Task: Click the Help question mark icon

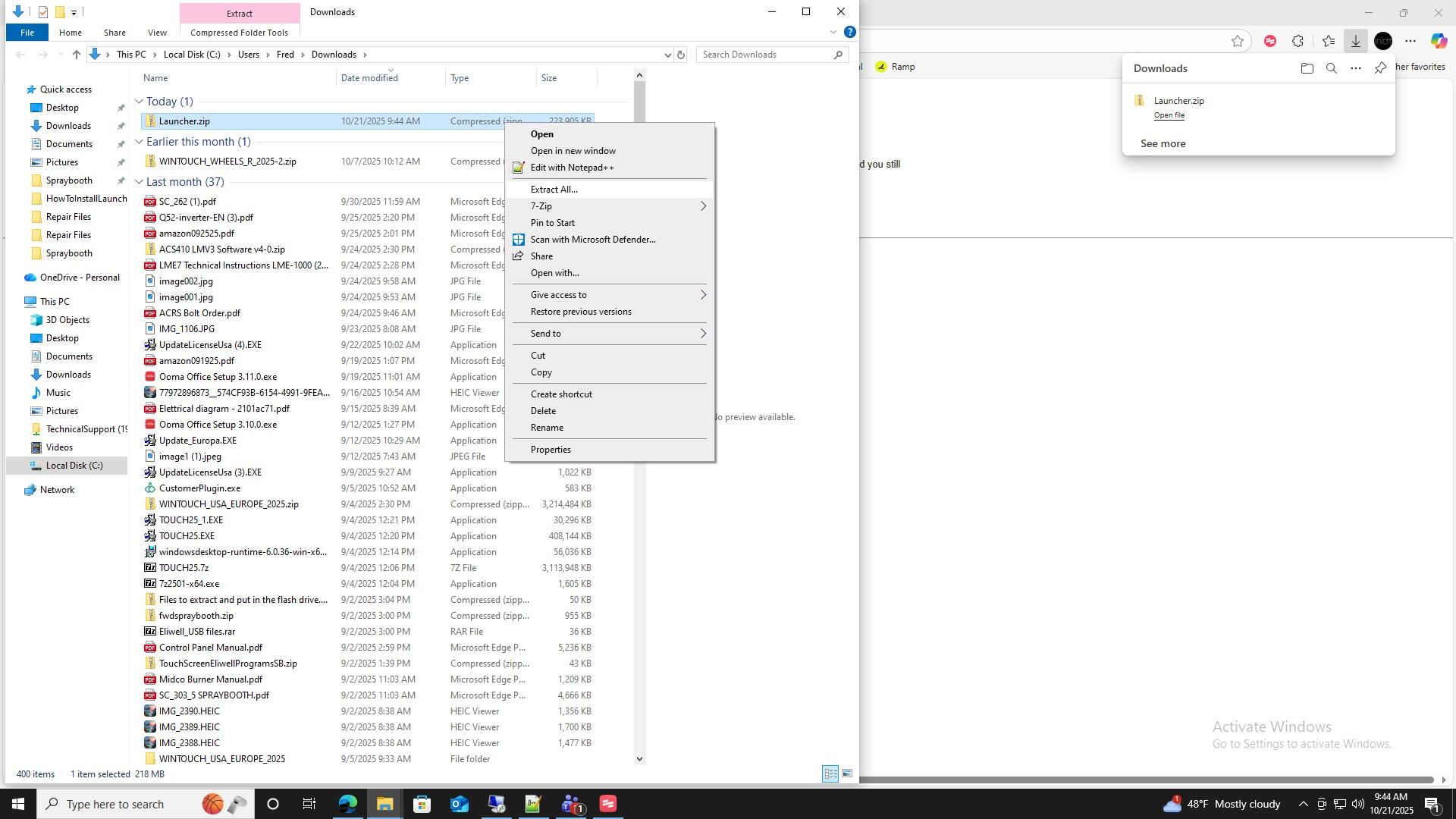Action: (849, 32)
